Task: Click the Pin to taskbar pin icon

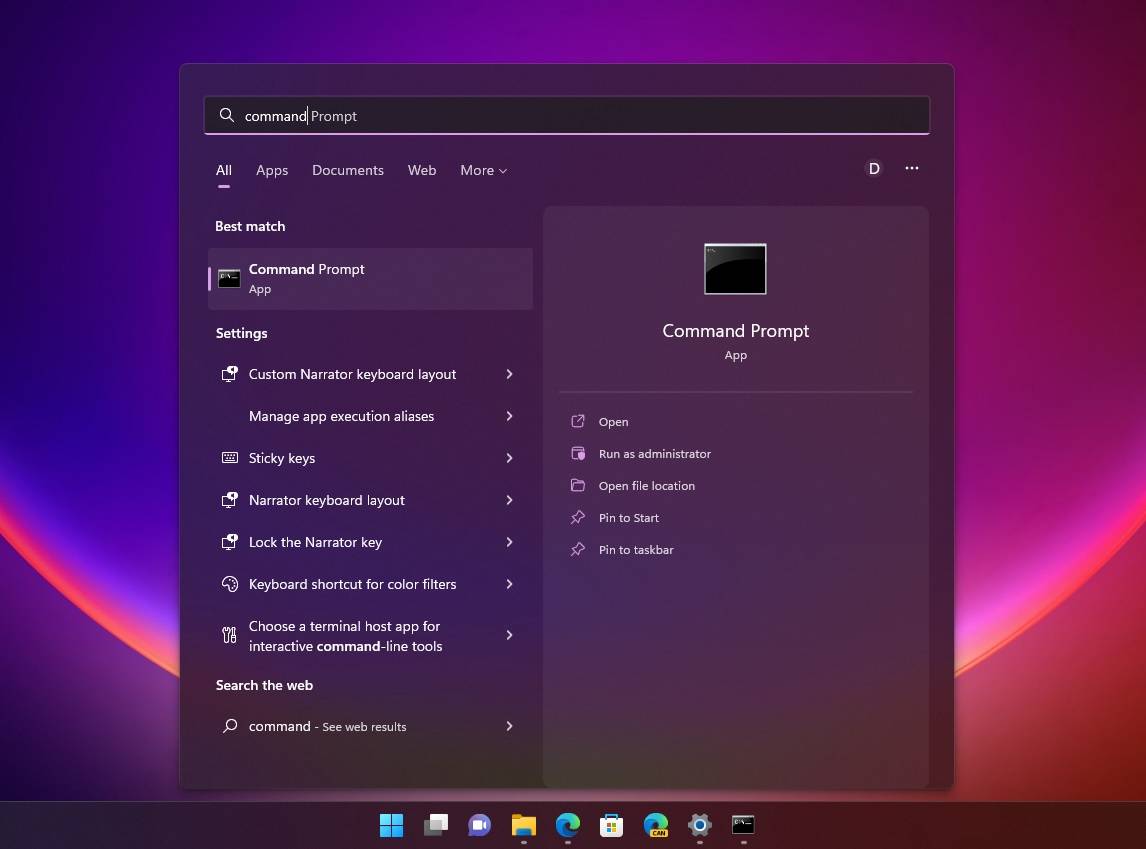Action: coord(578,549)
